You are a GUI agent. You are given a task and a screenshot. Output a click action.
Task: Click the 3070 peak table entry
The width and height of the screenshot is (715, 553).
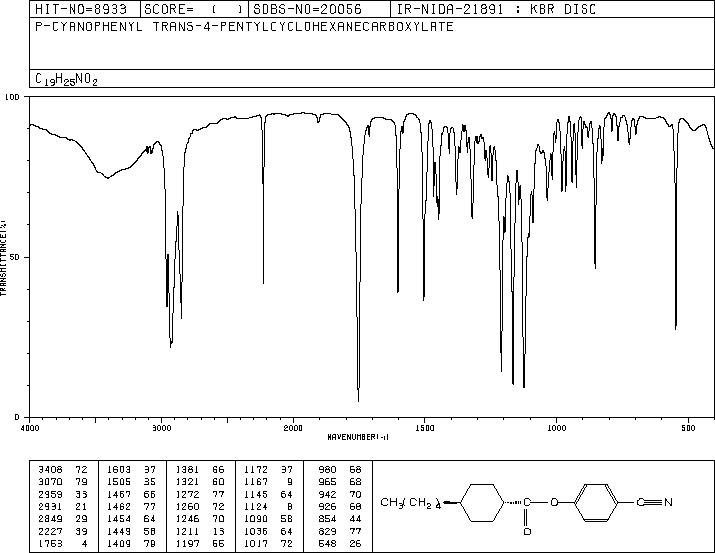tap(62, 482)
